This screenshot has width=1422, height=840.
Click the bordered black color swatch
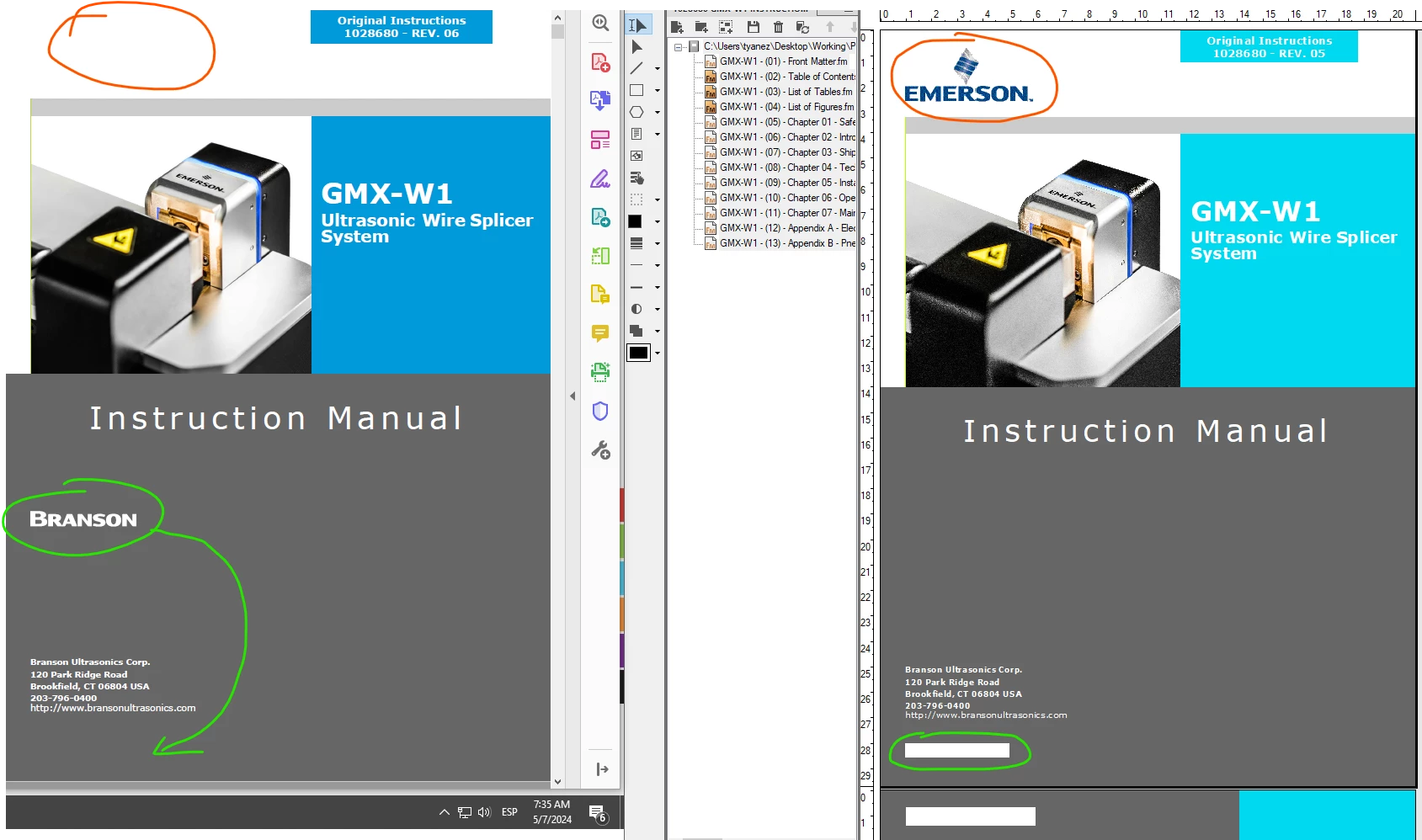pyautogui.click(x=639, y=353)
